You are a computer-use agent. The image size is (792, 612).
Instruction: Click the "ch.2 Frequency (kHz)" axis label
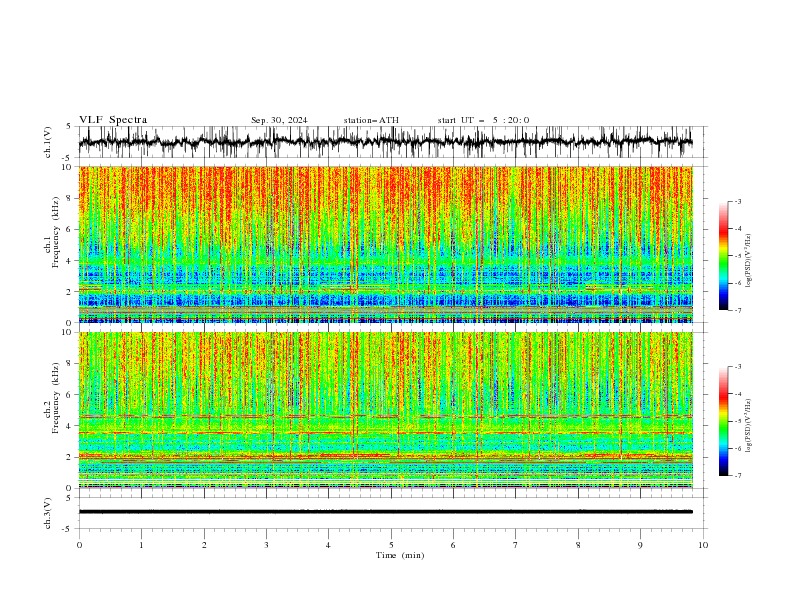click(52, 398)
